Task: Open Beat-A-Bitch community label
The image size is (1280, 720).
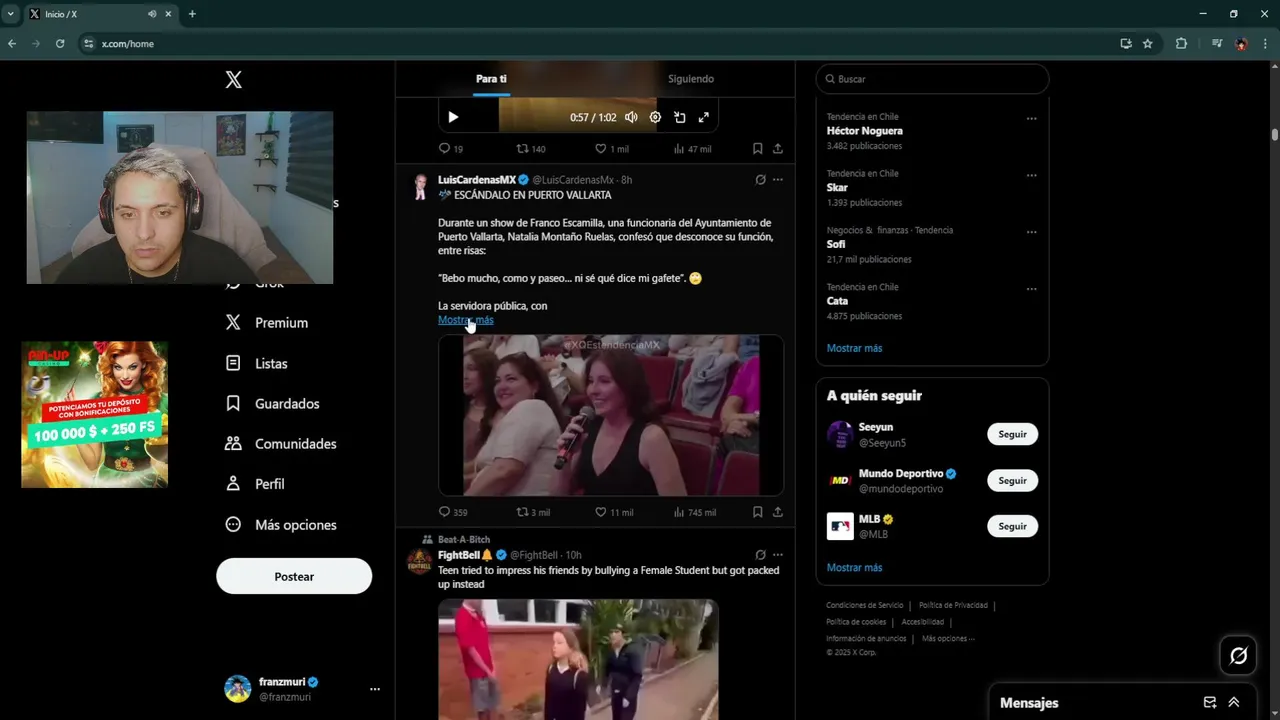Action: (x=464, y=540)
